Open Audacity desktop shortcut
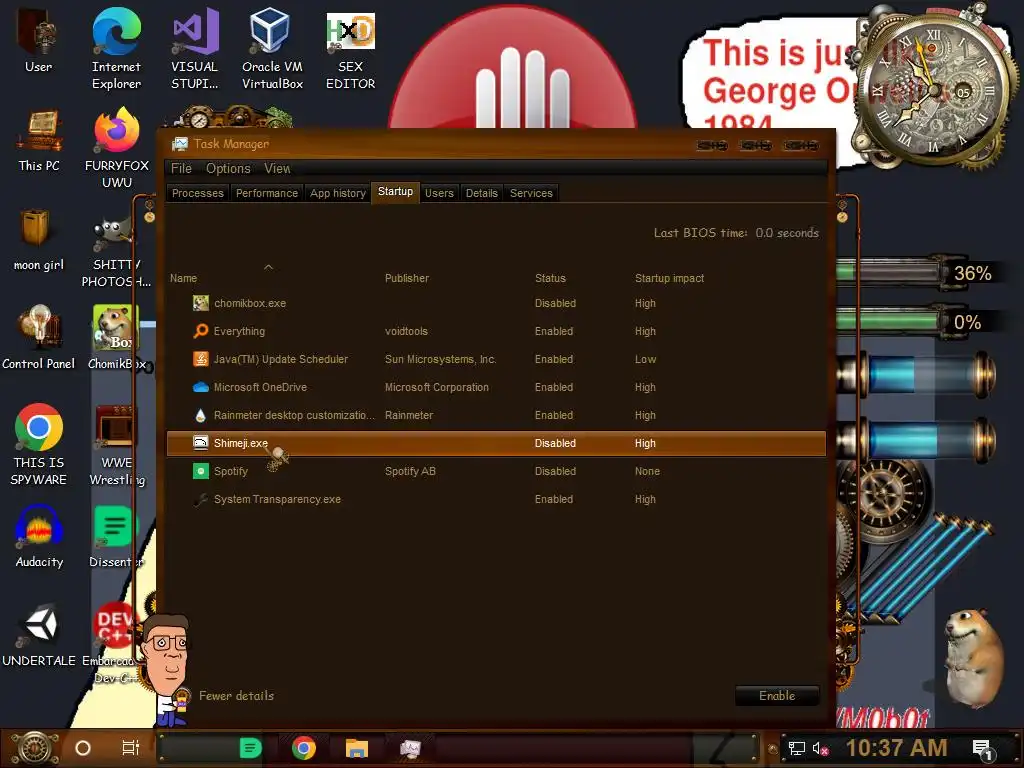This screenshot has height=768, width=1024. [x=39, y=536]
